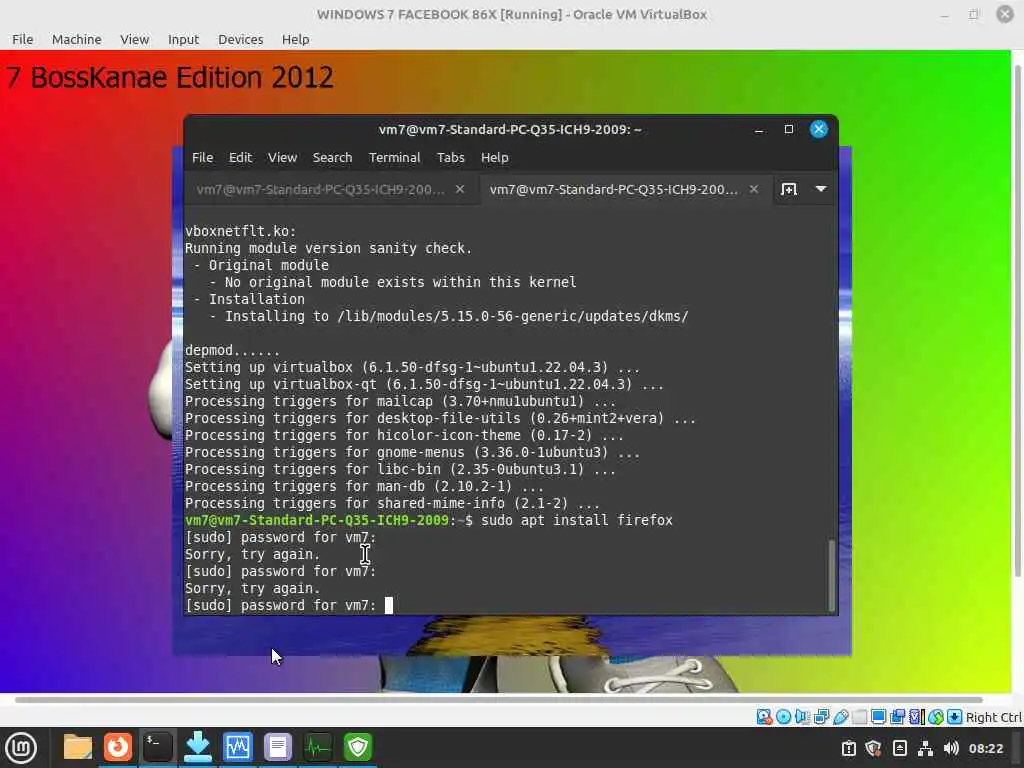Click the VirtualBox mouse integration indicator
Image resolution: width=1024 pixels, height=768 pixels.
(x=936, y=717)
